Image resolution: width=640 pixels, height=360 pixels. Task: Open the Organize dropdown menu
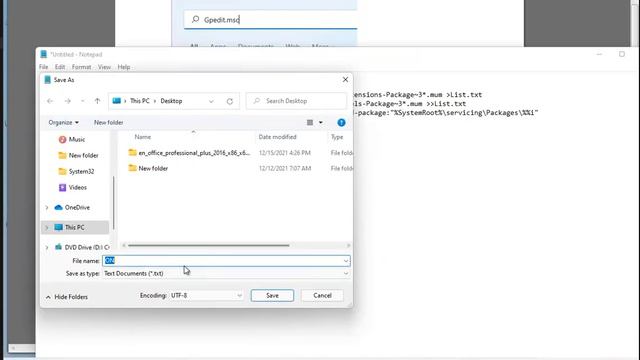(63, 122)
